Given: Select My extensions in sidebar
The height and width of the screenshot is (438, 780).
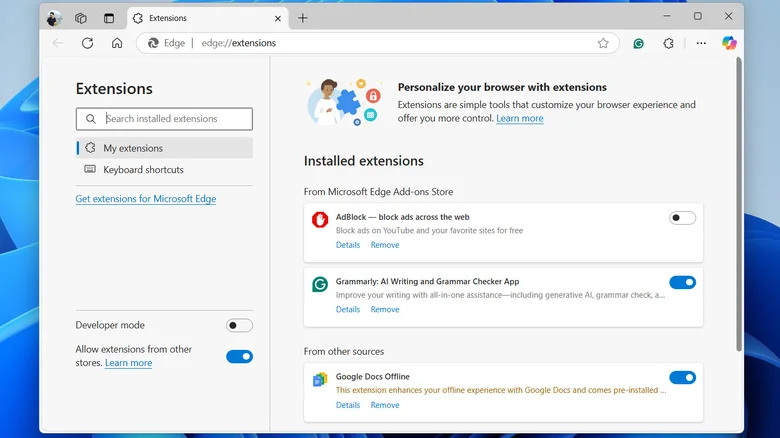Looking at the screenshot, I should (133, 148).
